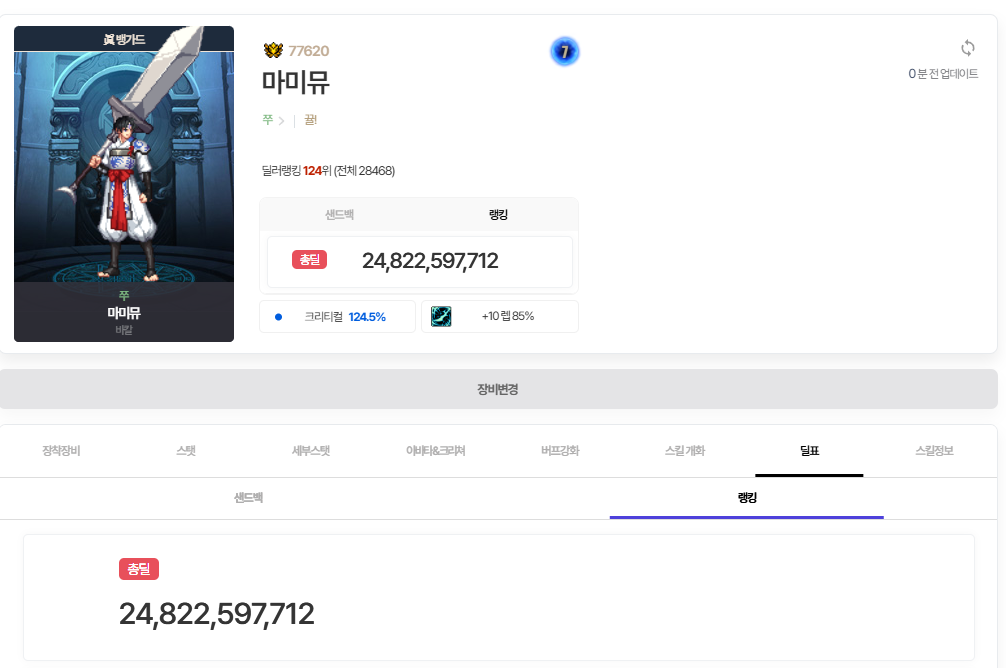Select the lower 샌드백 sub-tab
This screenshot has width=1006, height=668.
coord(248,497)
